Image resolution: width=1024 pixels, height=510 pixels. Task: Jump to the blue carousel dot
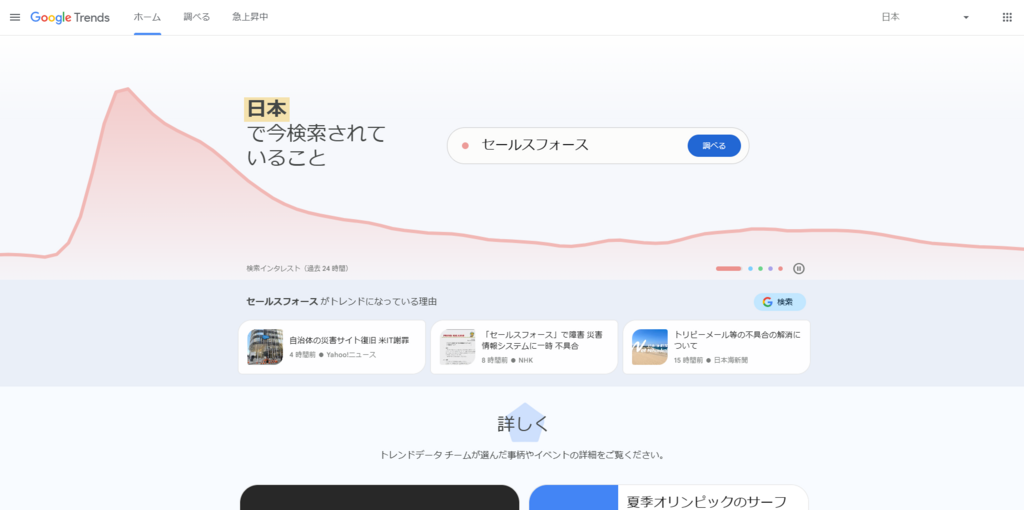(750, 268)
